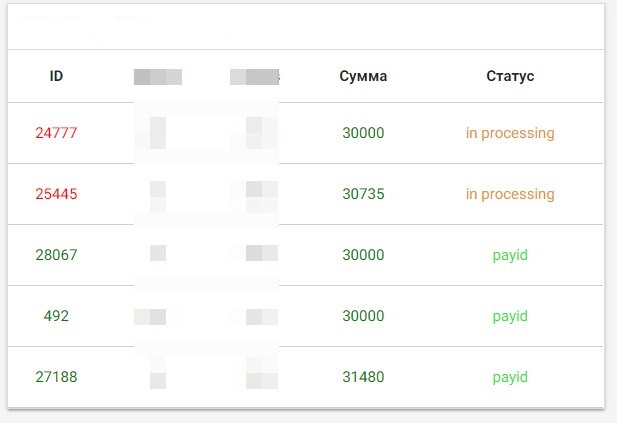
Task: Open transaction ID 28067
Action: click(56, 255)
